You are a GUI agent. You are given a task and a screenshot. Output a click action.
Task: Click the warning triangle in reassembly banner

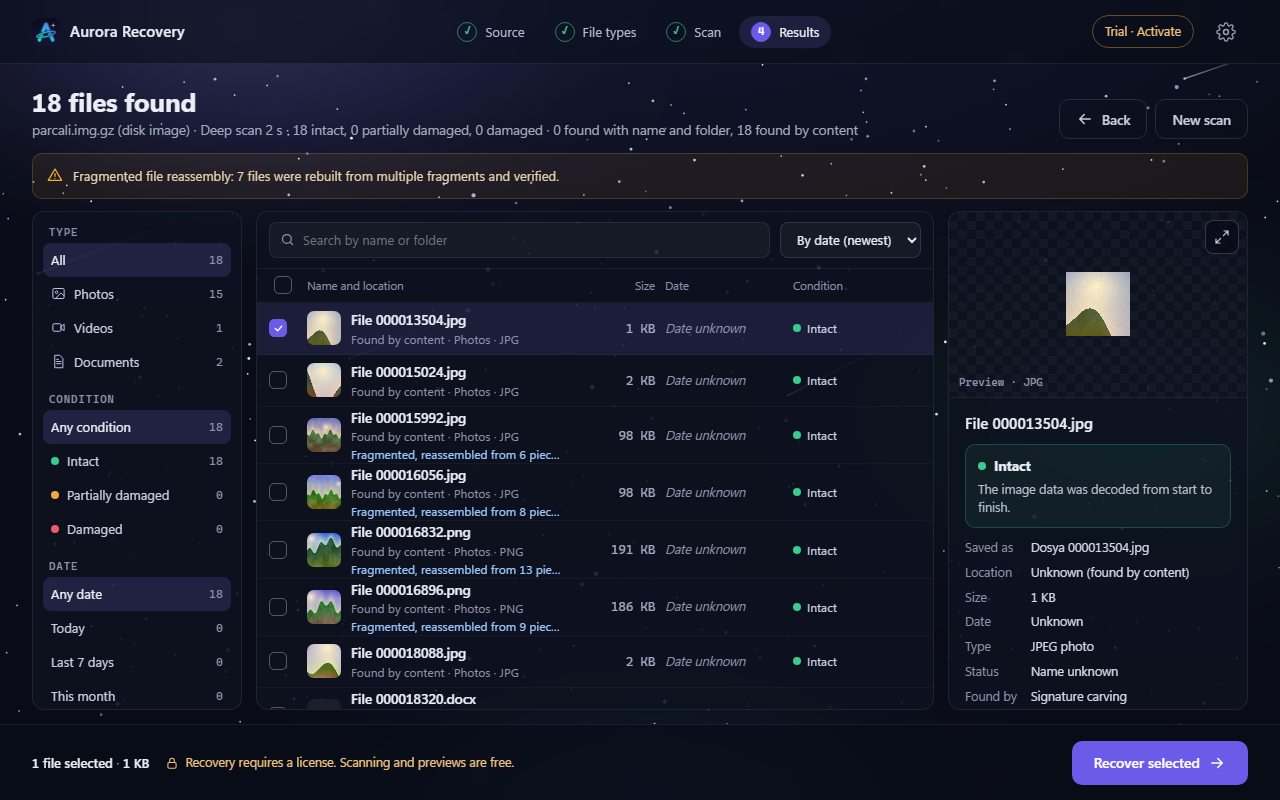[55, 176]
